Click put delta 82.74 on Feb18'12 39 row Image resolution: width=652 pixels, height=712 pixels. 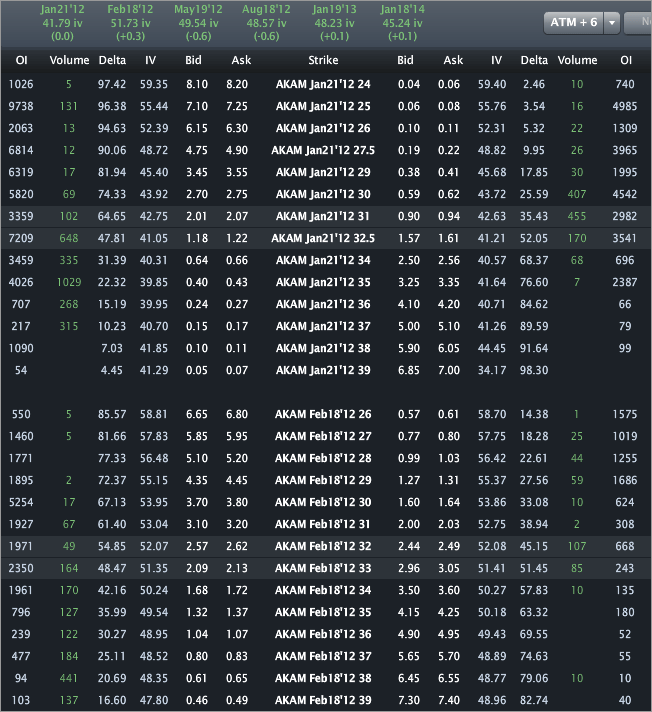pyautogui.click(x=534, y=701)
